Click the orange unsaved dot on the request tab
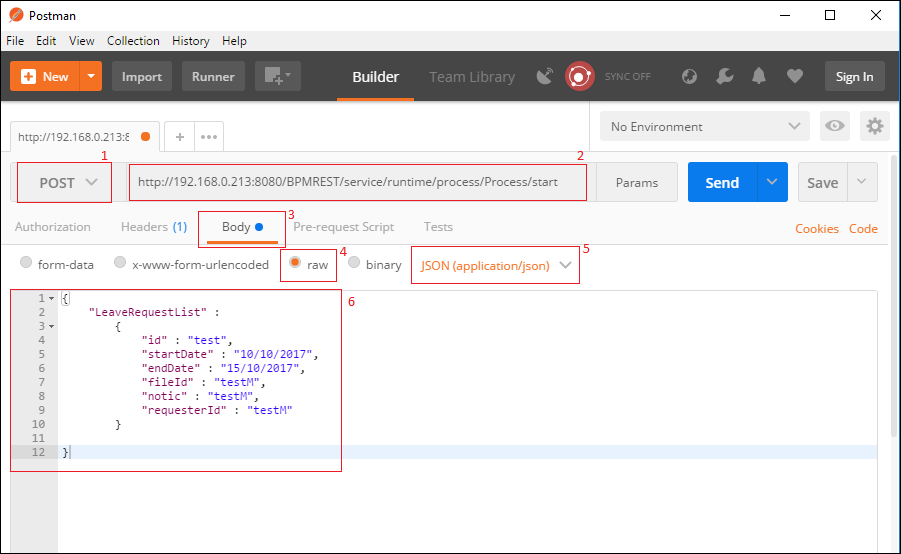This screenshot has width=901, height=554. click(145, 136)
